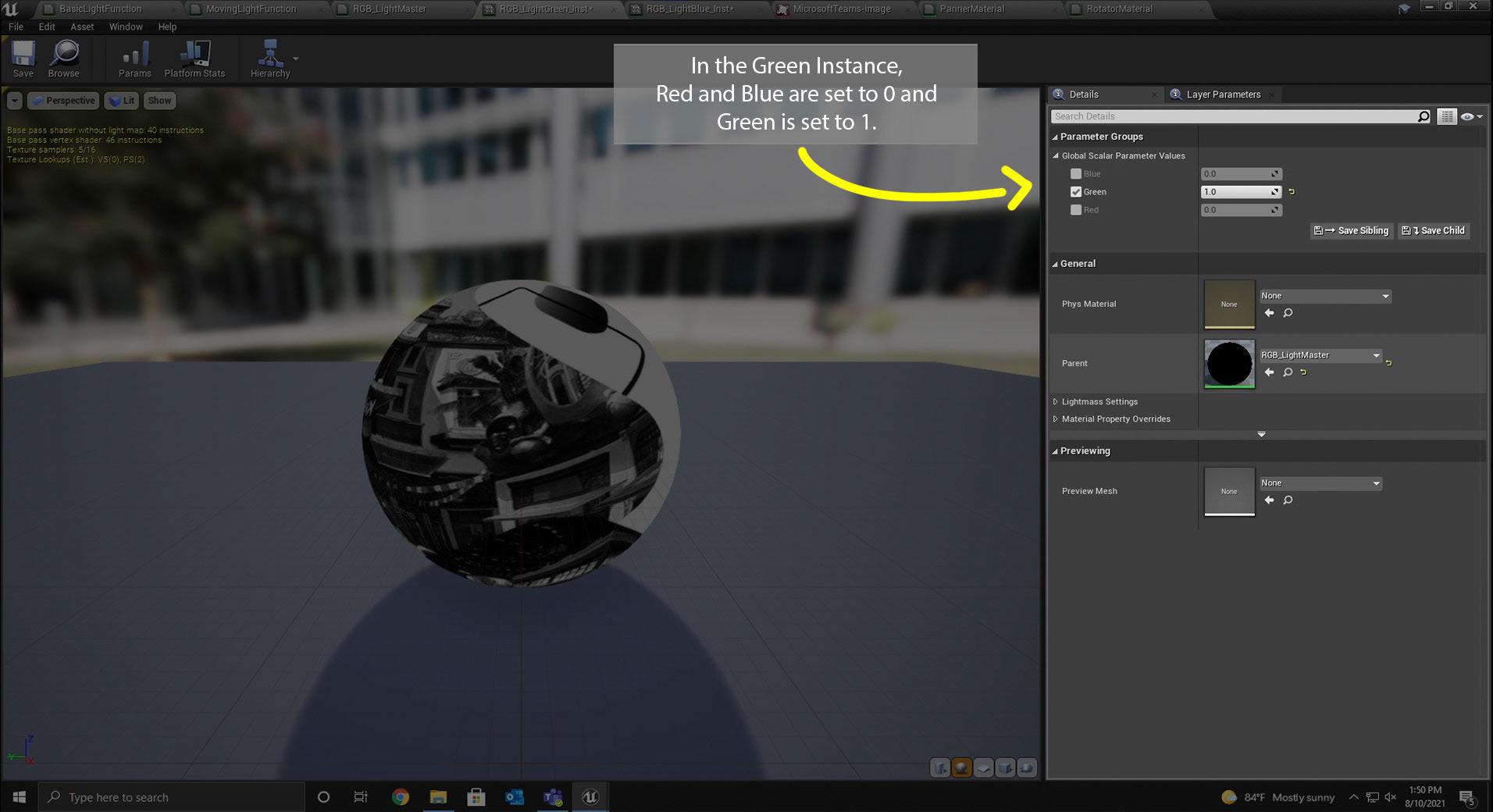Open the Asset menu
Viewport: 1493px width, 812px height.
(82, 27)
